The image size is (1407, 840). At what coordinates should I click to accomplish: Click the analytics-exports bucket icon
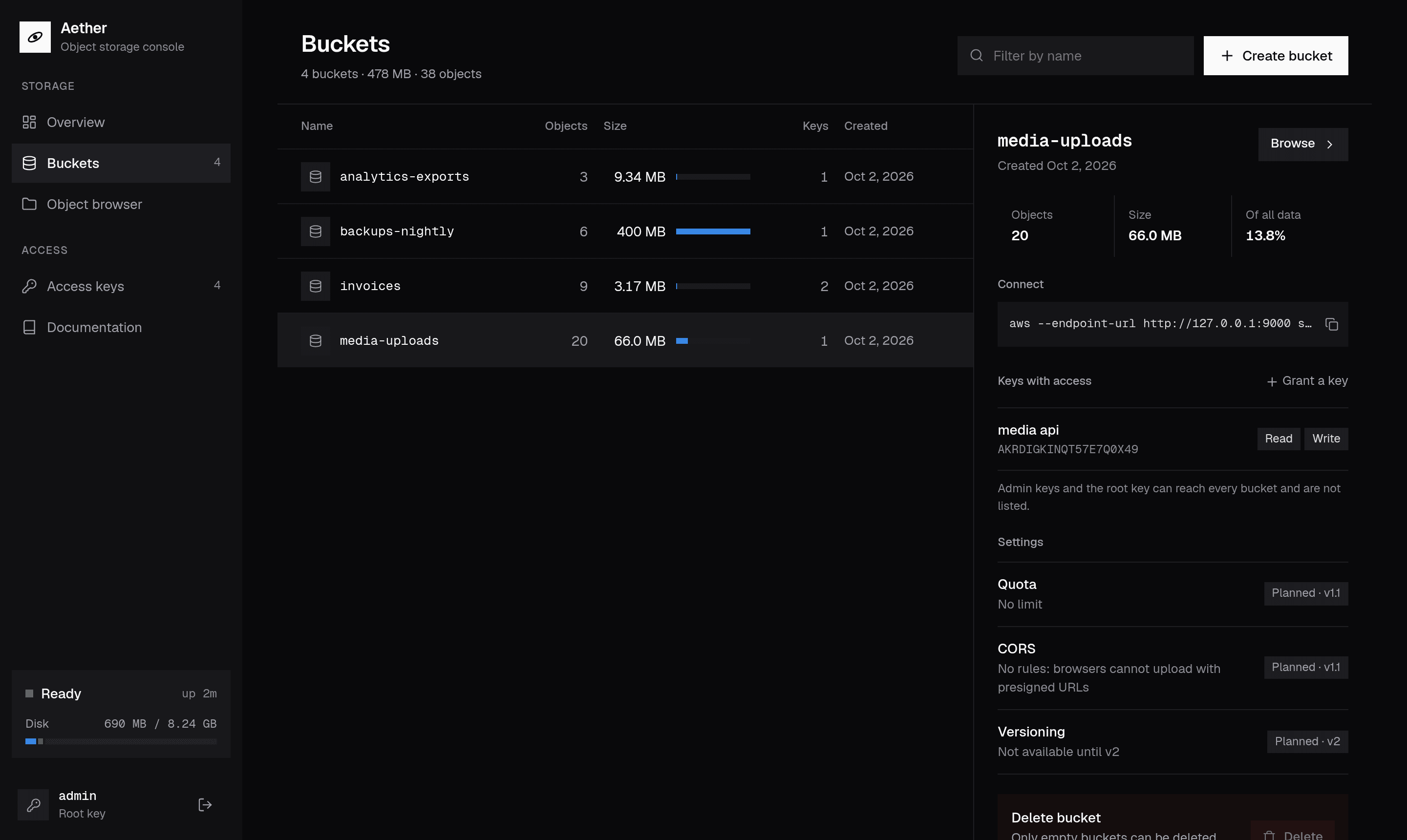point(316,177)
